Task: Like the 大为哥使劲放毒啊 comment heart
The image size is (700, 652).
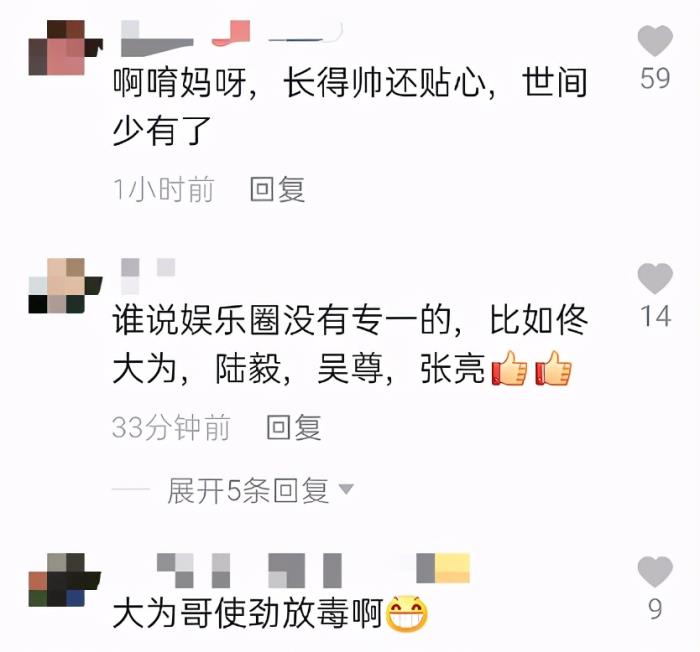Action: coord(655,572)
